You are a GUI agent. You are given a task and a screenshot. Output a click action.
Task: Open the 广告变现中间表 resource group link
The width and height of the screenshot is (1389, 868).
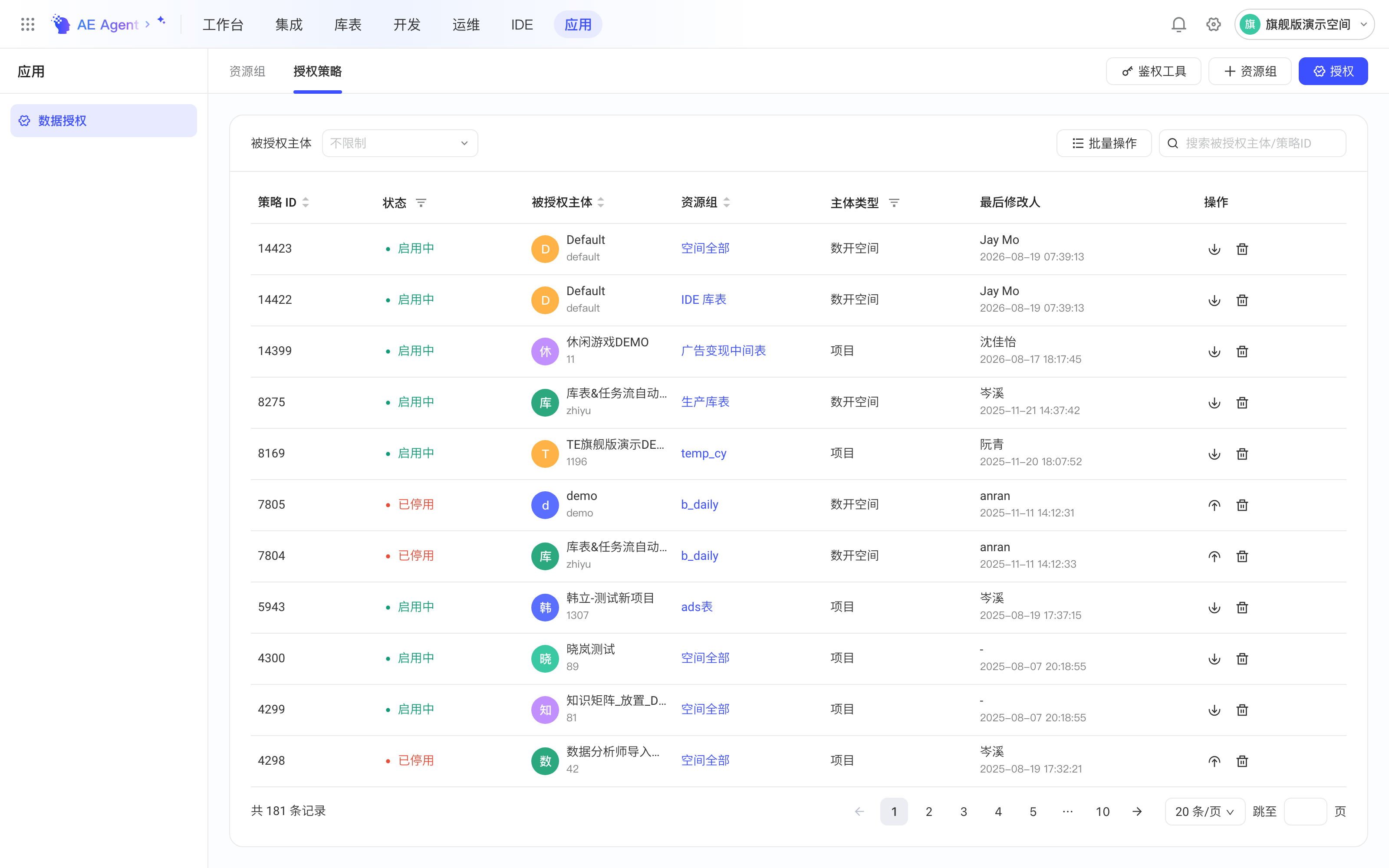723,351
